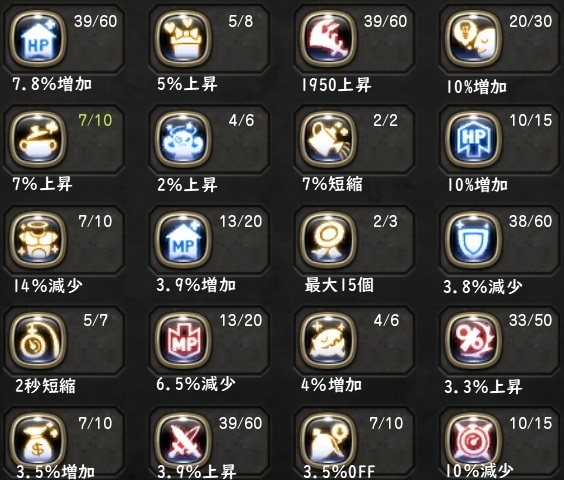The height and width of the screenshot is (480, 564).
Task: Choose the sparkling slime icon 4%増加
Action: (x=328, y=340)
